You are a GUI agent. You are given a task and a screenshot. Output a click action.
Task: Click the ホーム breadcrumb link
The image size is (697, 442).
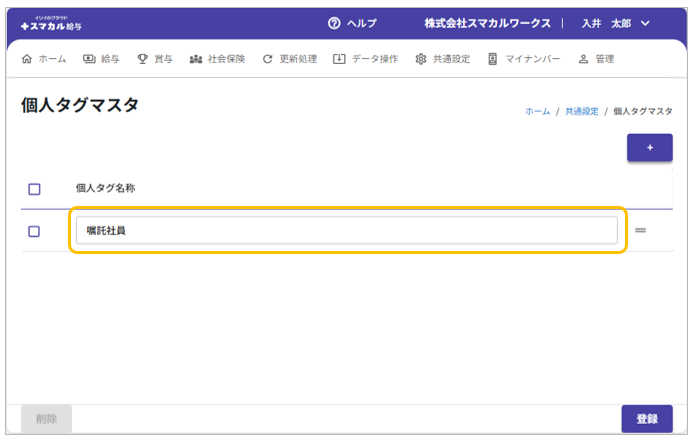coord(537,111)
